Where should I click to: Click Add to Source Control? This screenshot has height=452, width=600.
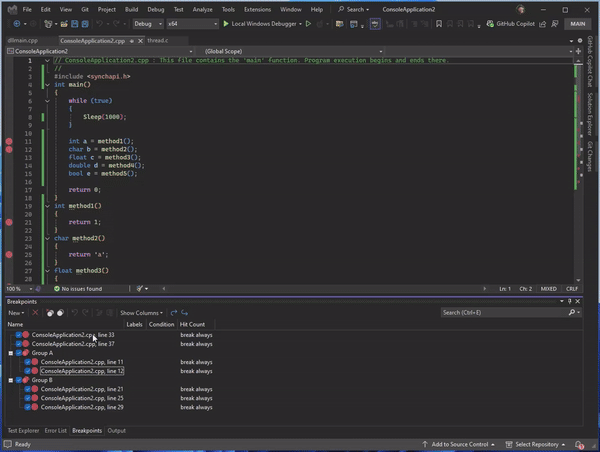(x=458, y=444)
